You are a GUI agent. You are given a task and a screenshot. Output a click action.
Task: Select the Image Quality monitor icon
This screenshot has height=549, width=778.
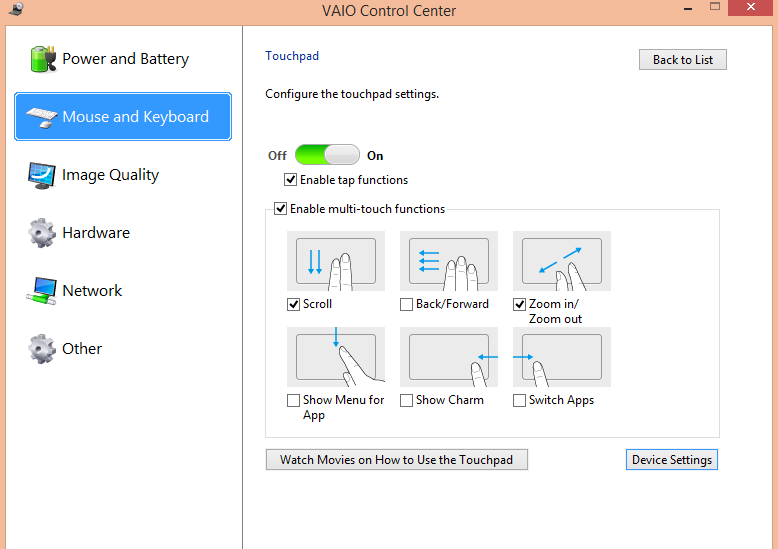(42, 175)
